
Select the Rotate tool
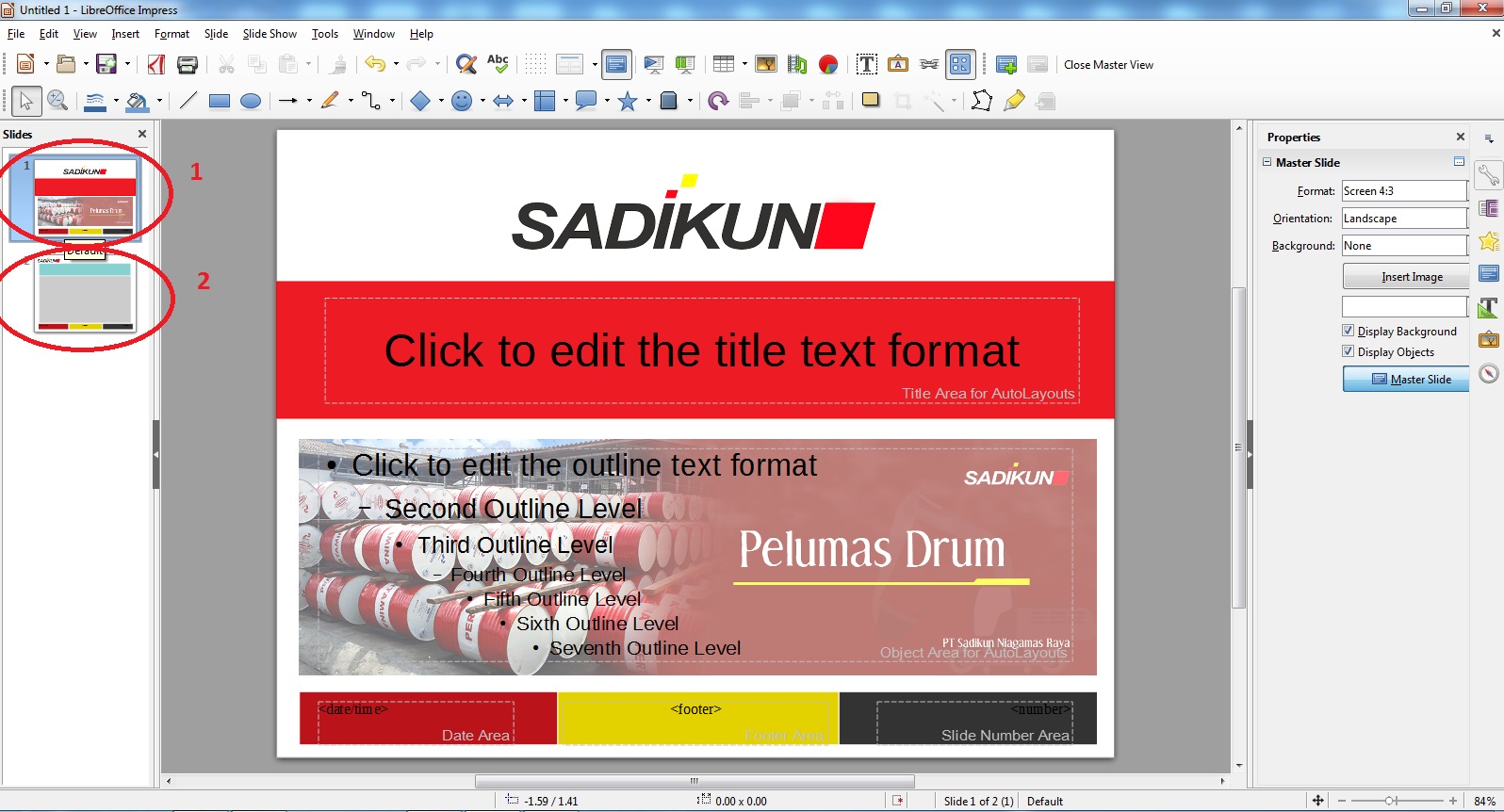[x=718, y=101]
